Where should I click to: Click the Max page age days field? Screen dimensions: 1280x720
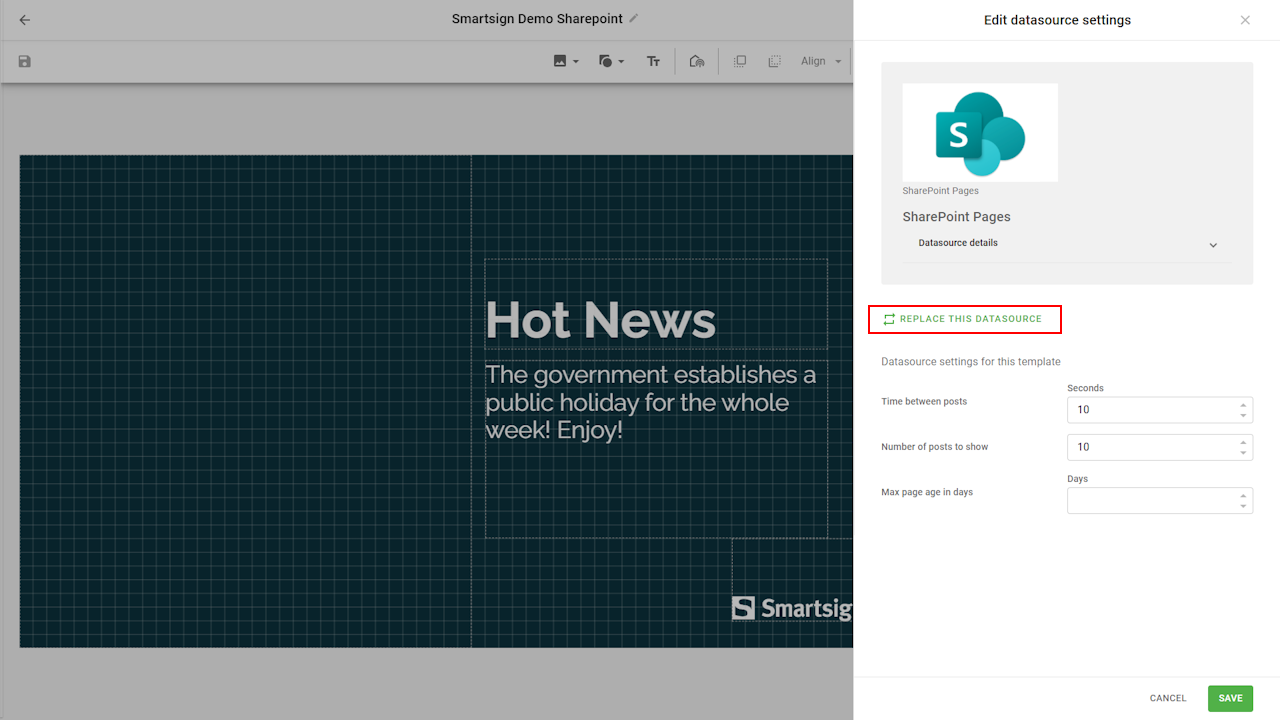coord(1150,501)
